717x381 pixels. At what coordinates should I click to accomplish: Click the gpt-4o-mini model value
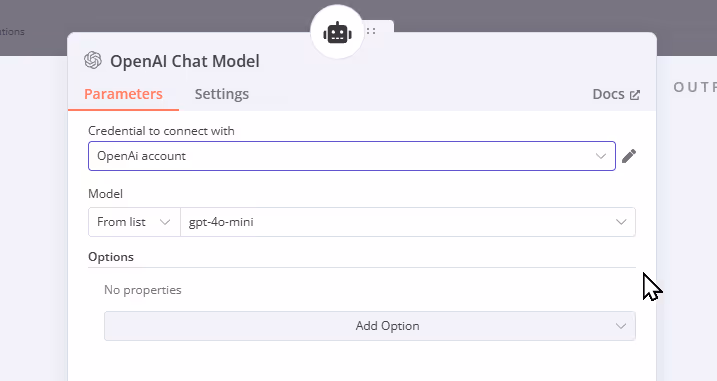pos(221,222)
